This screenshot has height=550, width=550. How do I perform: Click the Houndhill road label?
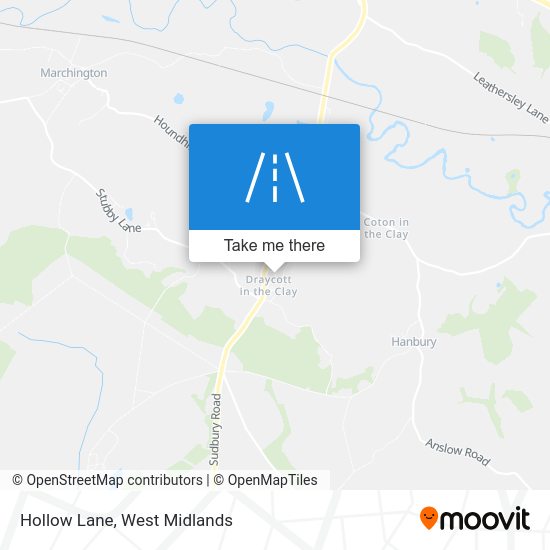click(172, 132)
